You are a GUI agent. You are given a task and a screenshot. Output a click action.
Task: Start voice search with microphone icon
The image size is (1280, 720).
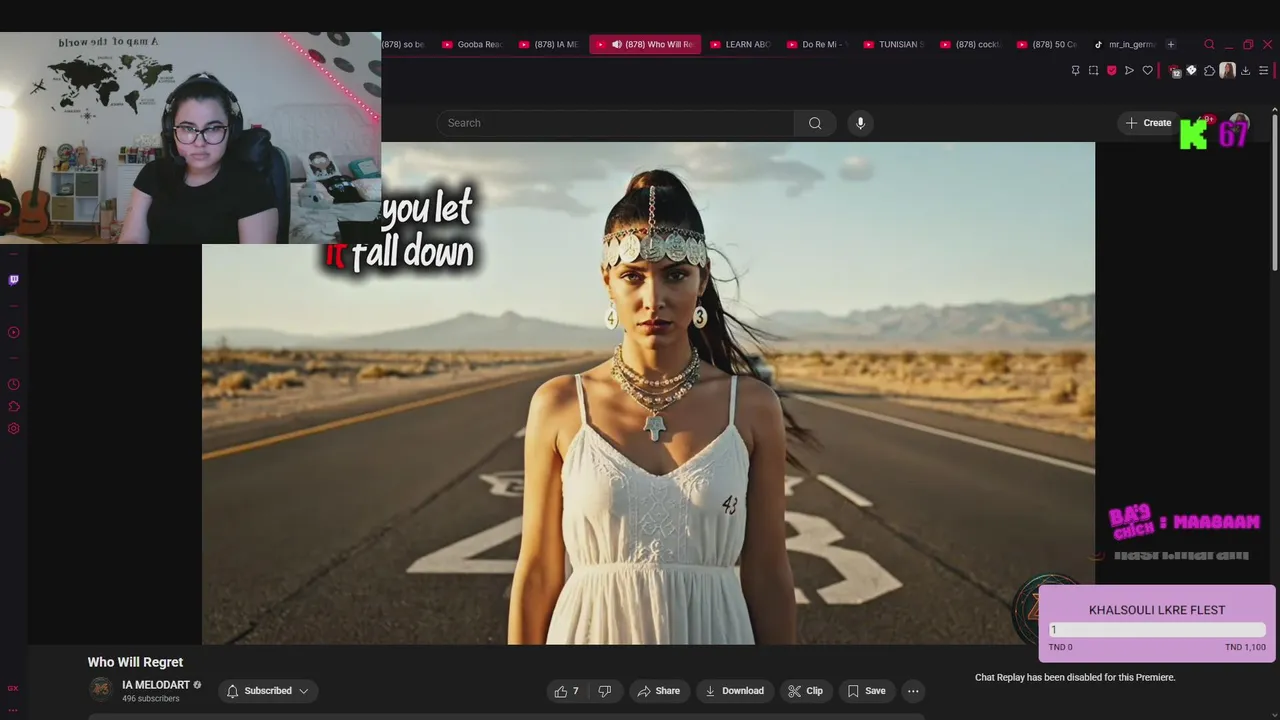[x=860, y=123]
